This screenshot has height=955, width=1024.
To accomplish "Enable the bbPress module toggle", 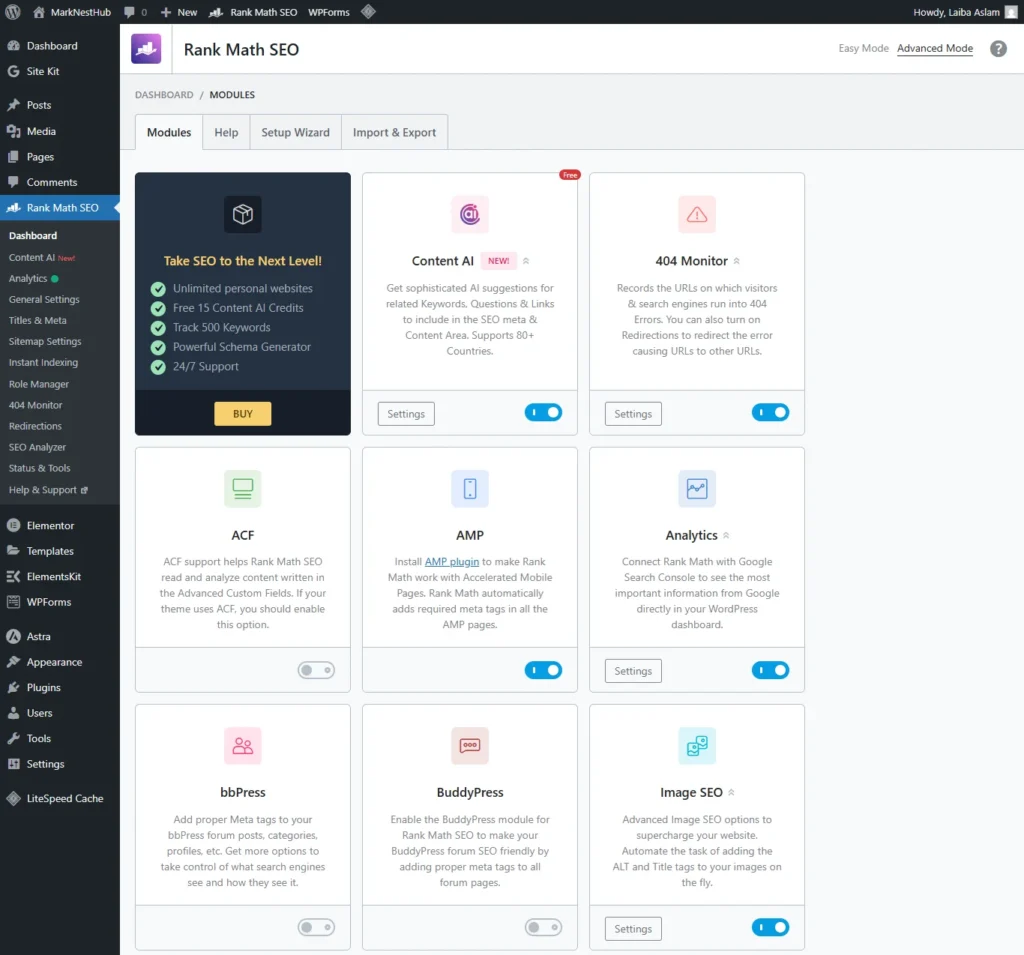I will (316, 928).
